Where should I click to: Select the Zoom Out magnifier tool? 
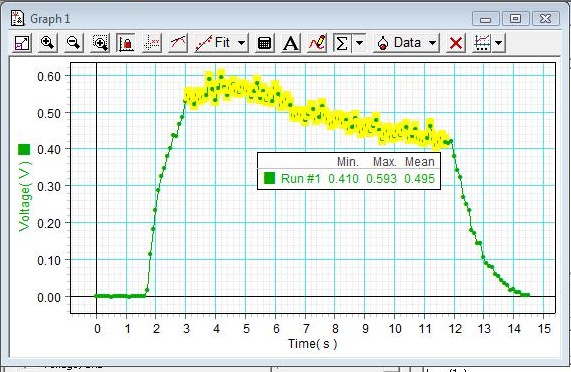click(74, 43)
